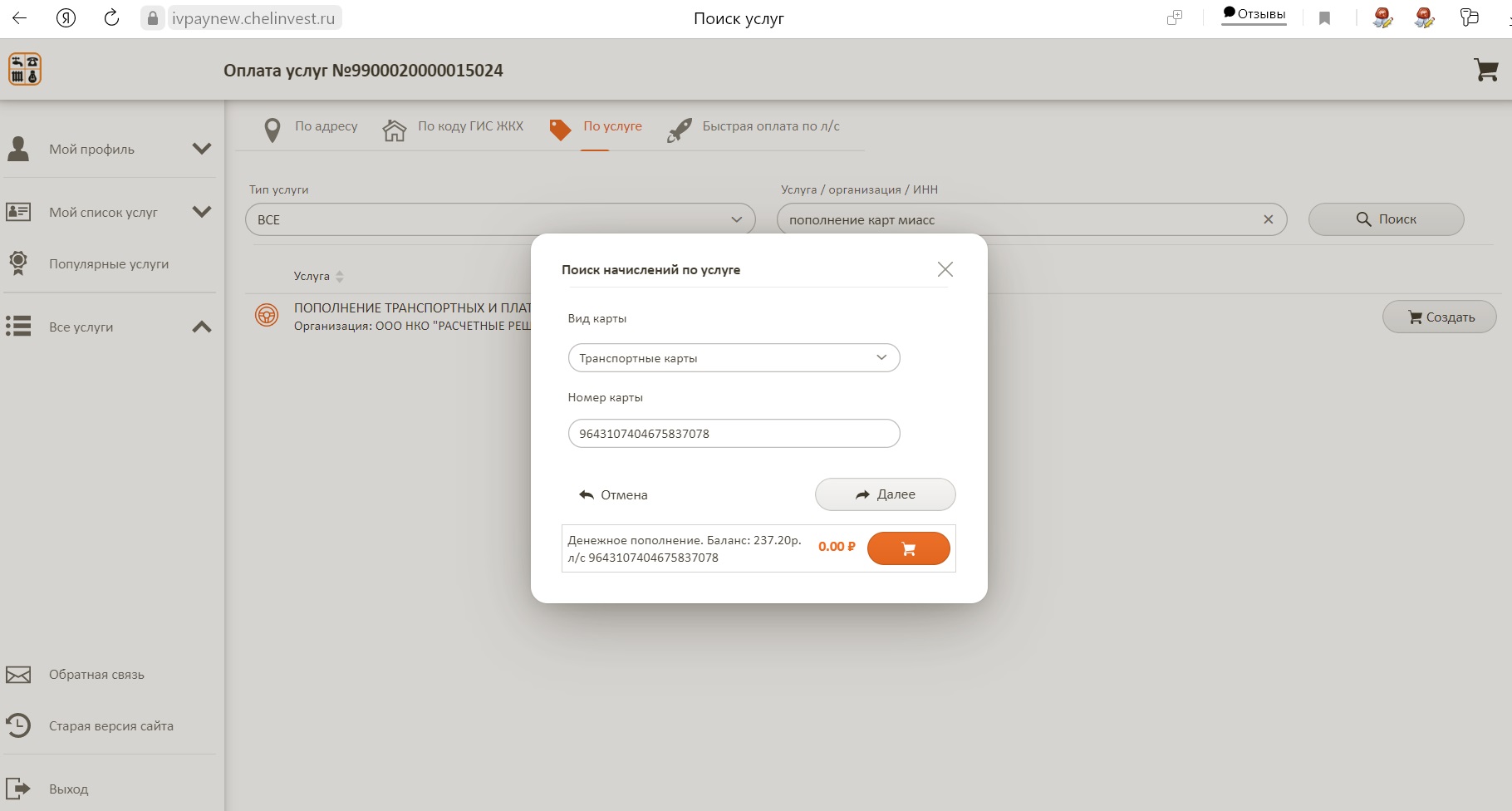Click the ivpaynew.chelinvest.ru address field
The height and width of the screenshot is (811, 1512).
point(253,18)
